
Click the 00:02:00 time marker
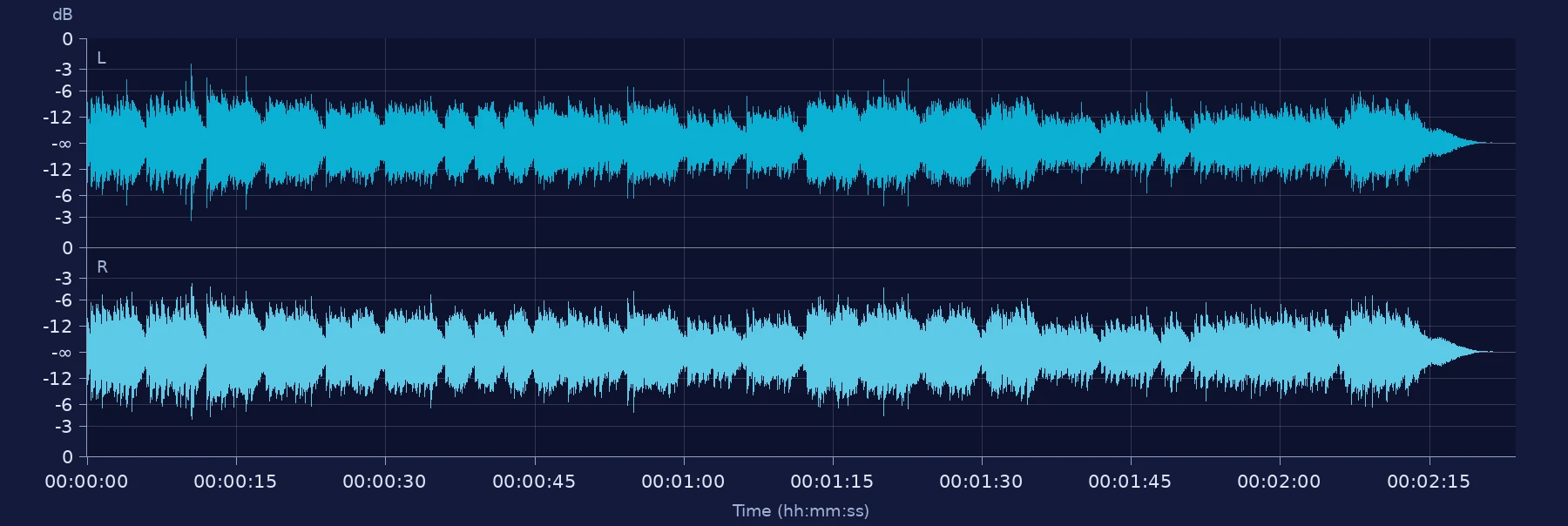pos(1279,482)
